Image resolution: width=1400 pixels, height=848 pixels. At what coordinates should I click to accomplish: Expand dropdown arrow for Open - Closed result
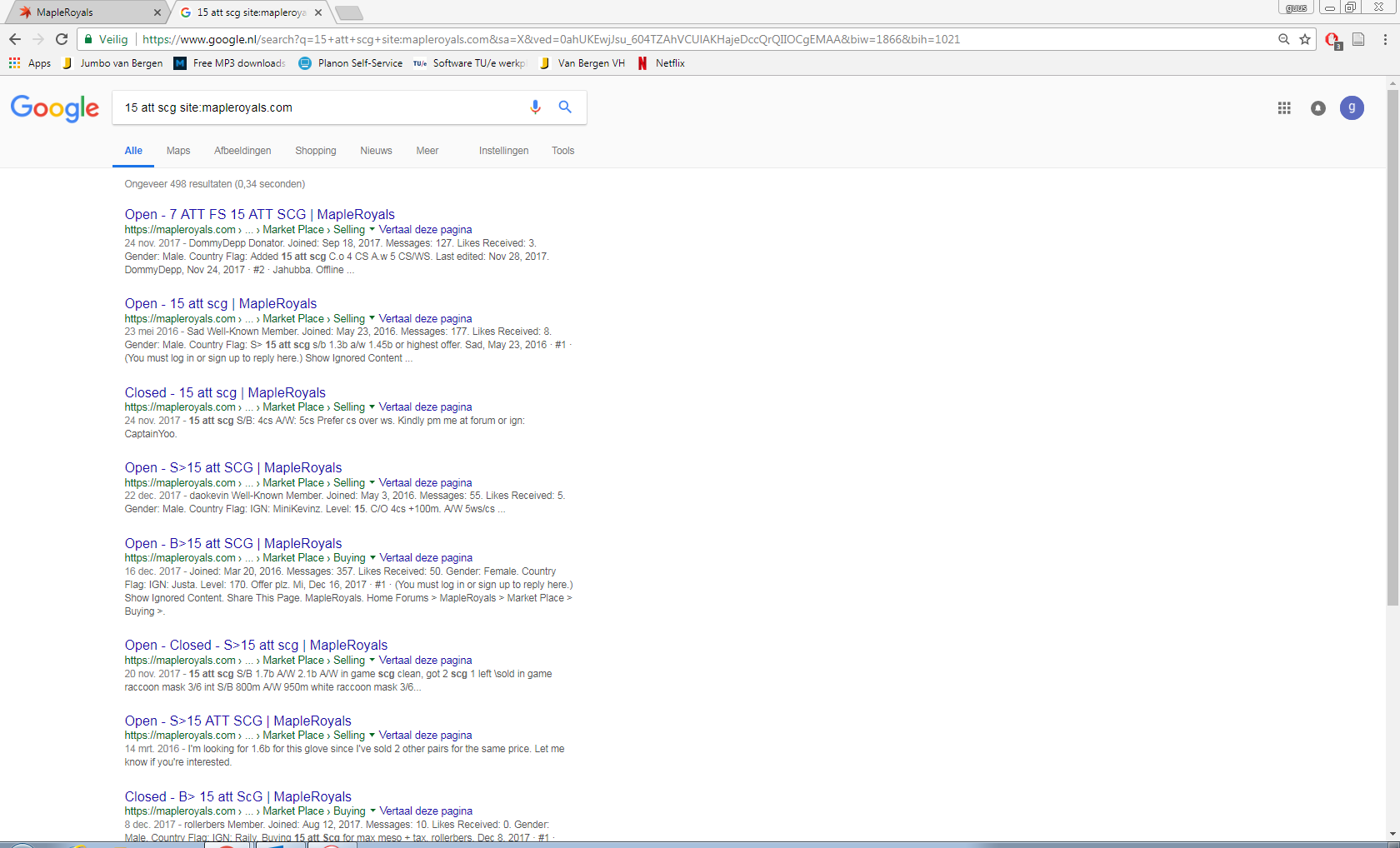coord(372,660)
